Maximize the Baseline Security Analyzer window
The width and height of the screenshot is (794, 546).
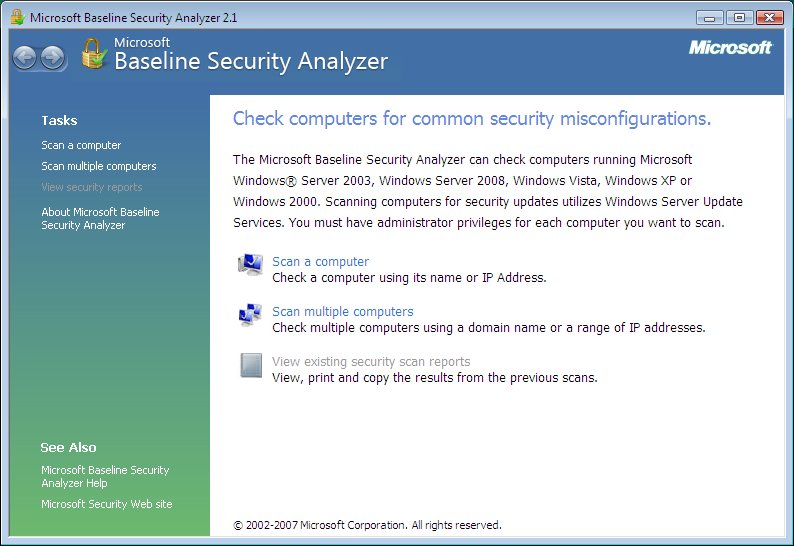click(x=739, y=18)
